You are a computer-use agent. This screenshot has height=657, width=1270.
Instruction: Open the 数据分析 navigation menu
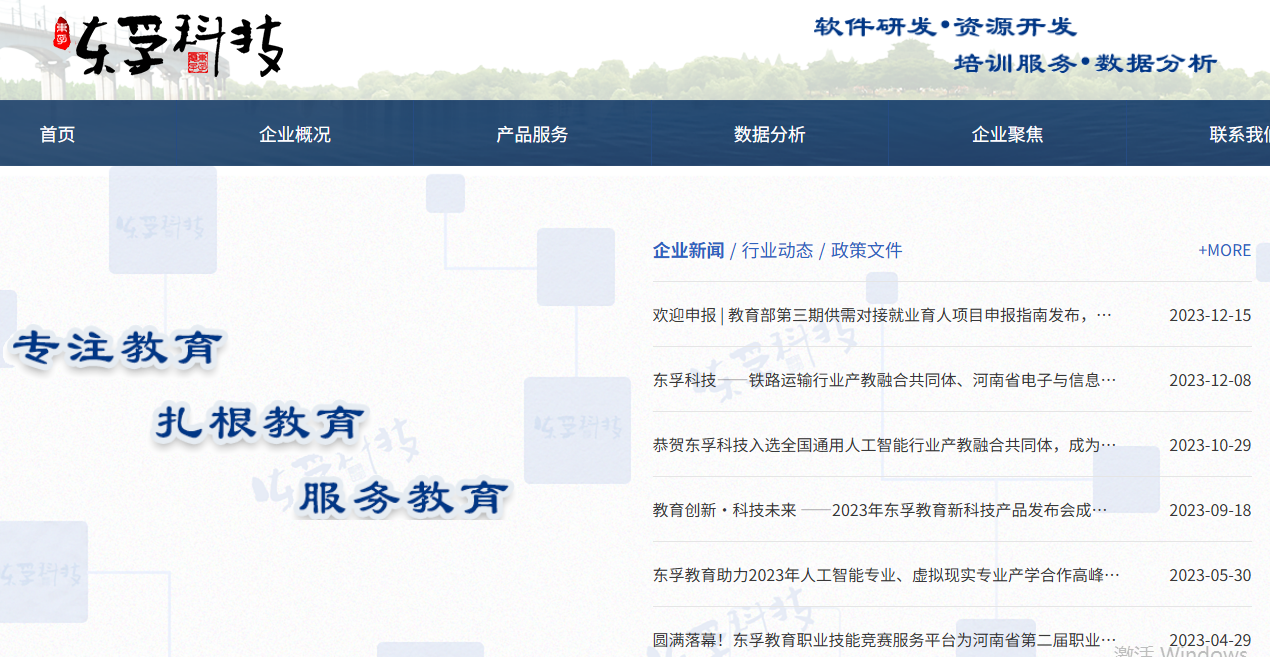[768, 133]
